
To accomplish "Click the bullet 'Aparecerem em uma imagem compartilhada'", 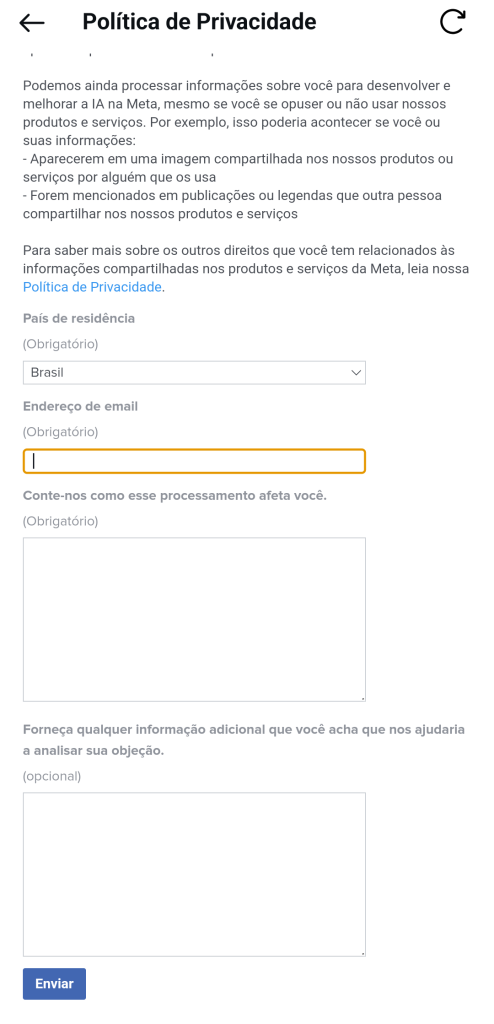I will [239, 168].
